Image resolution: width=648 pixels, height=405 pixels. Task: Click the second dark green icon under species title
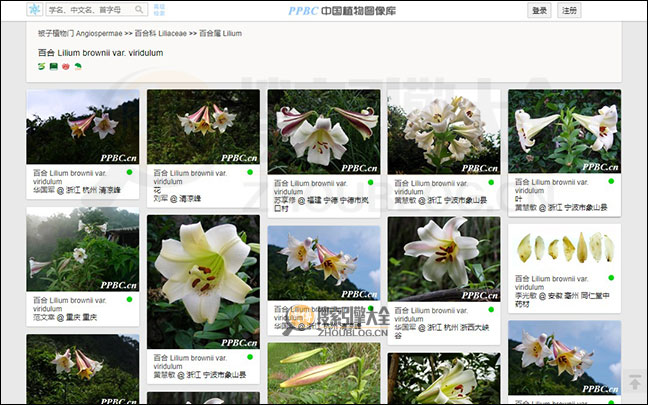pos(53,66)
